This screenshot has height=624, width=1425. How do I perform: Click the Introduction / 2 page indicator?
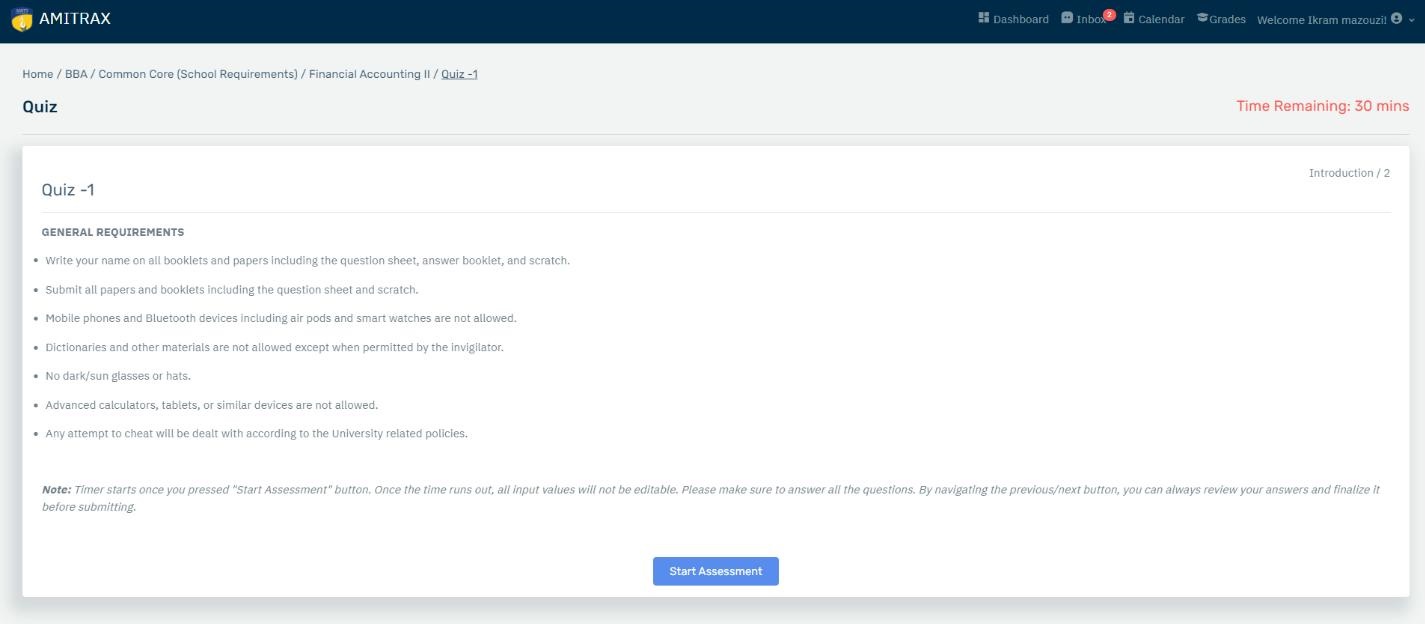coord(1349,173)
